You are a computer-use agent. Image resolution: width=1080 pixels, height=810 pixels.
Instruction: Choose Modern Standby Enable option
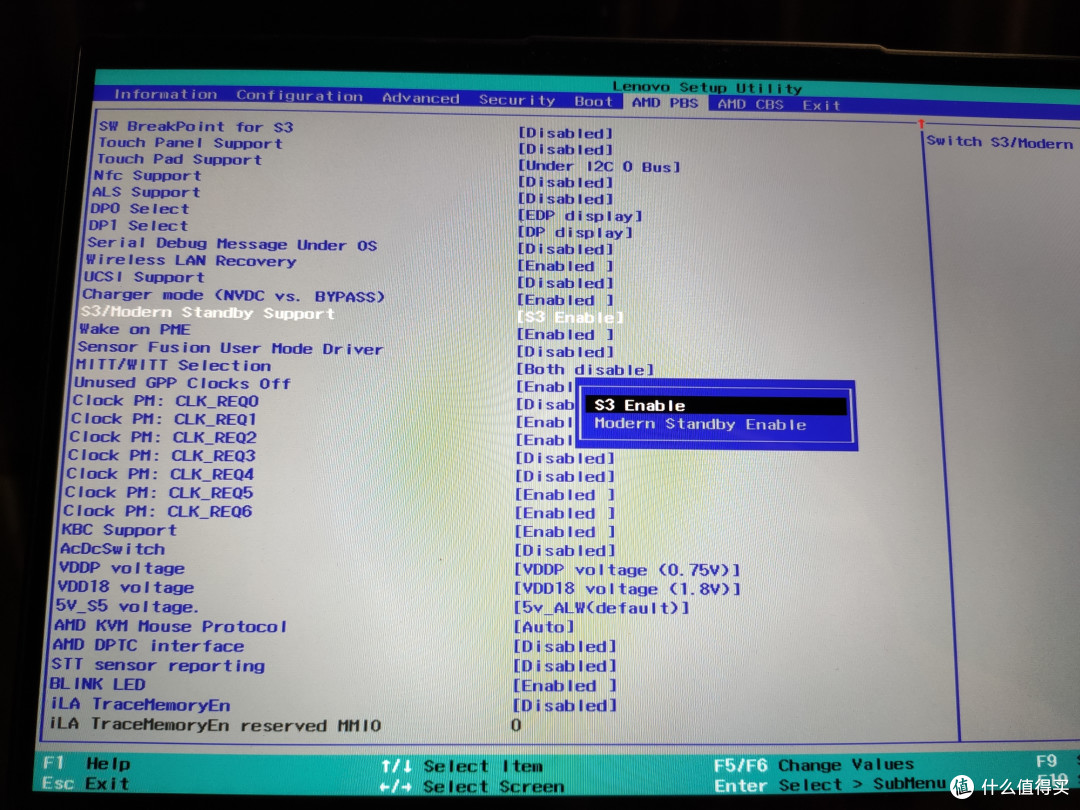(x=700, y=424)
